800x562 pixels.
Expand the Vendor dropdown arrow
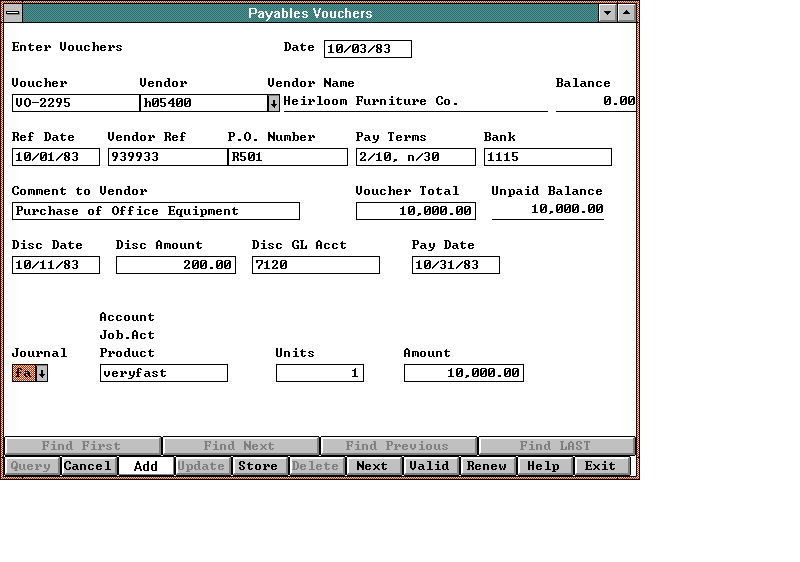274,103
